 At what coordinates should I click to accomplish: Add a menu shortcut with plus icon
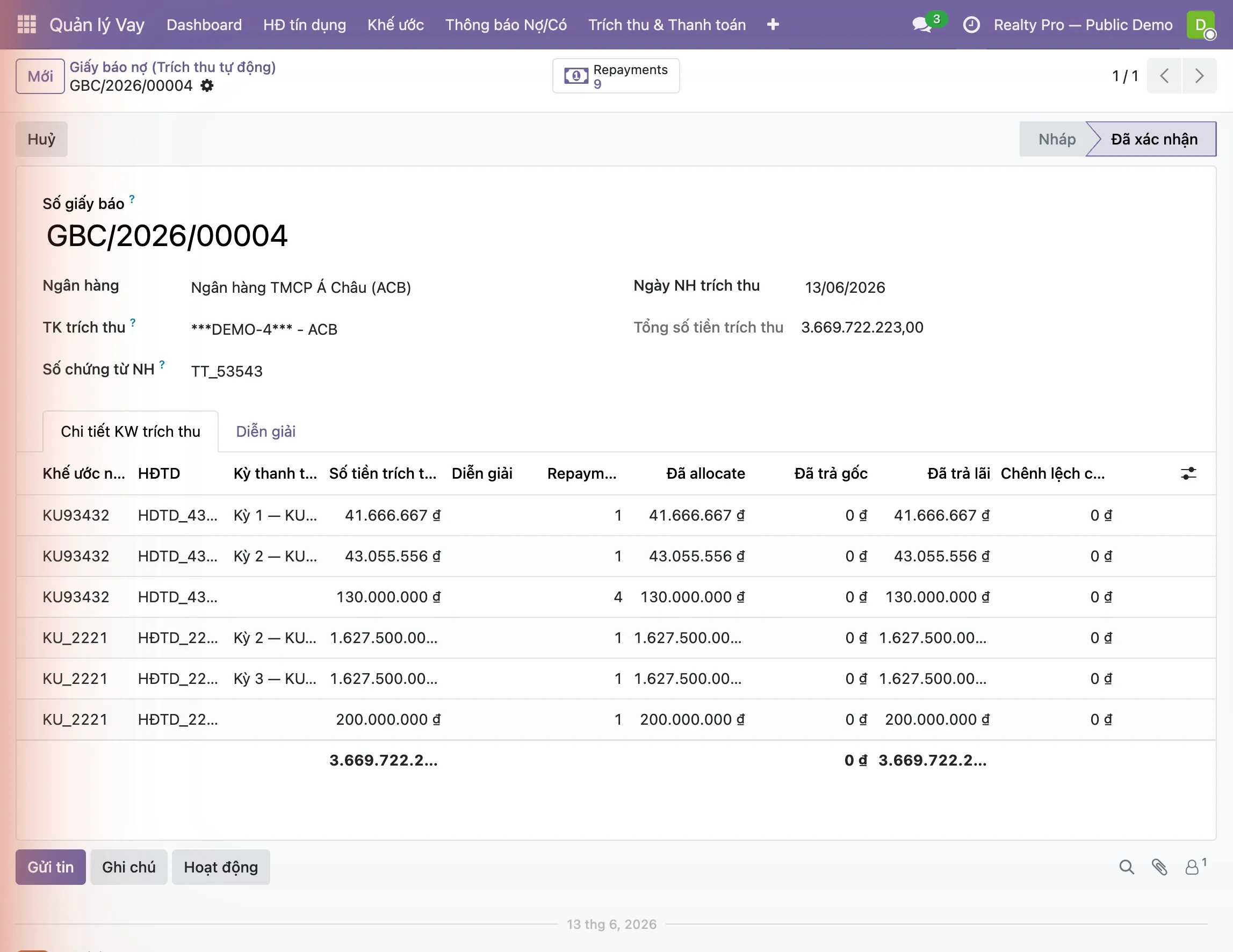tap(773, 25)
